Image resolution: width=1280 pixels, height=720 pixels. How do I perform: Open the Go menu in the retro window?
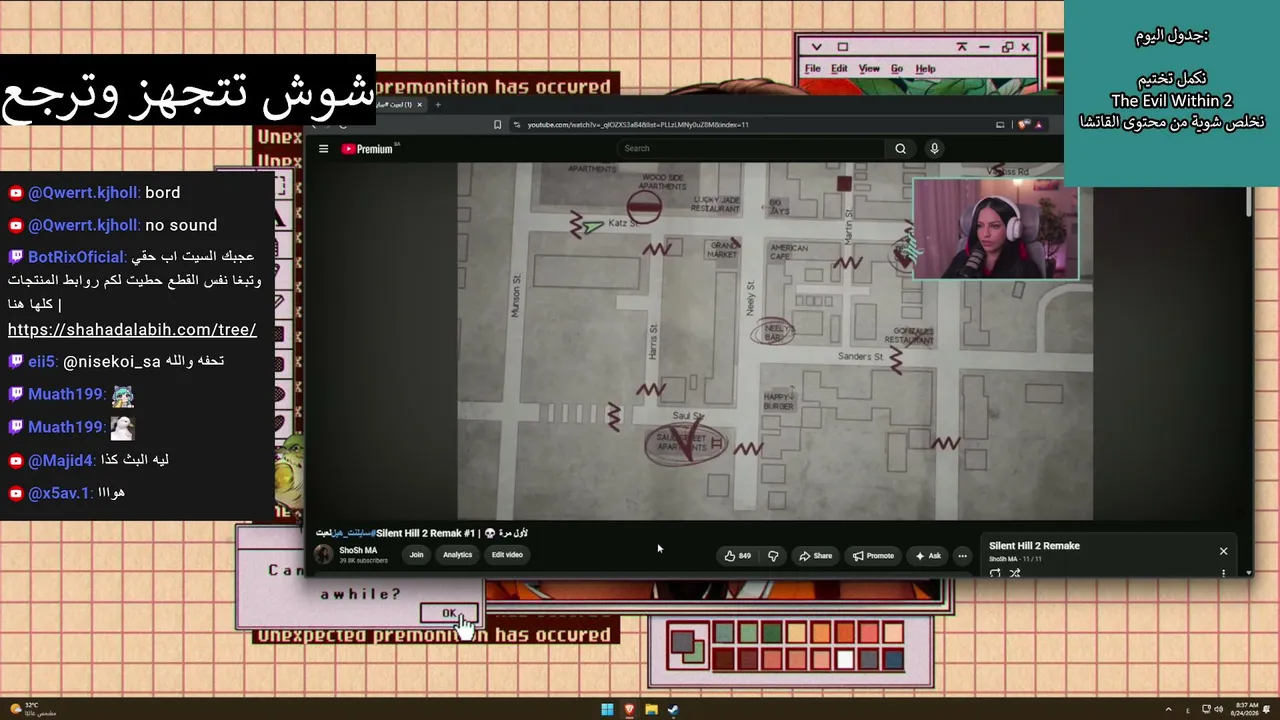point(897,69)
